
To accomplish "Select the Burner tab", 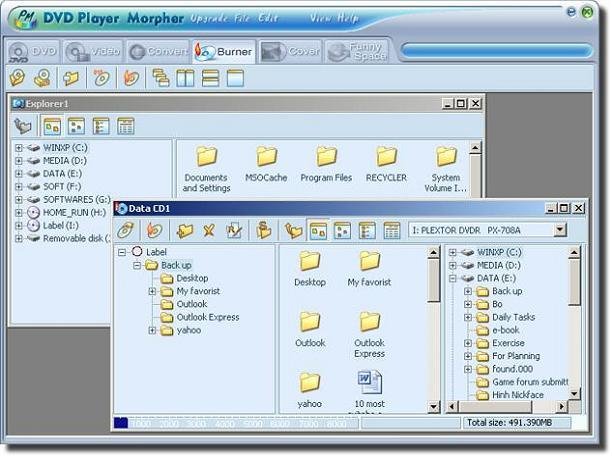I will pyautogui.click(x=224, y=52).
